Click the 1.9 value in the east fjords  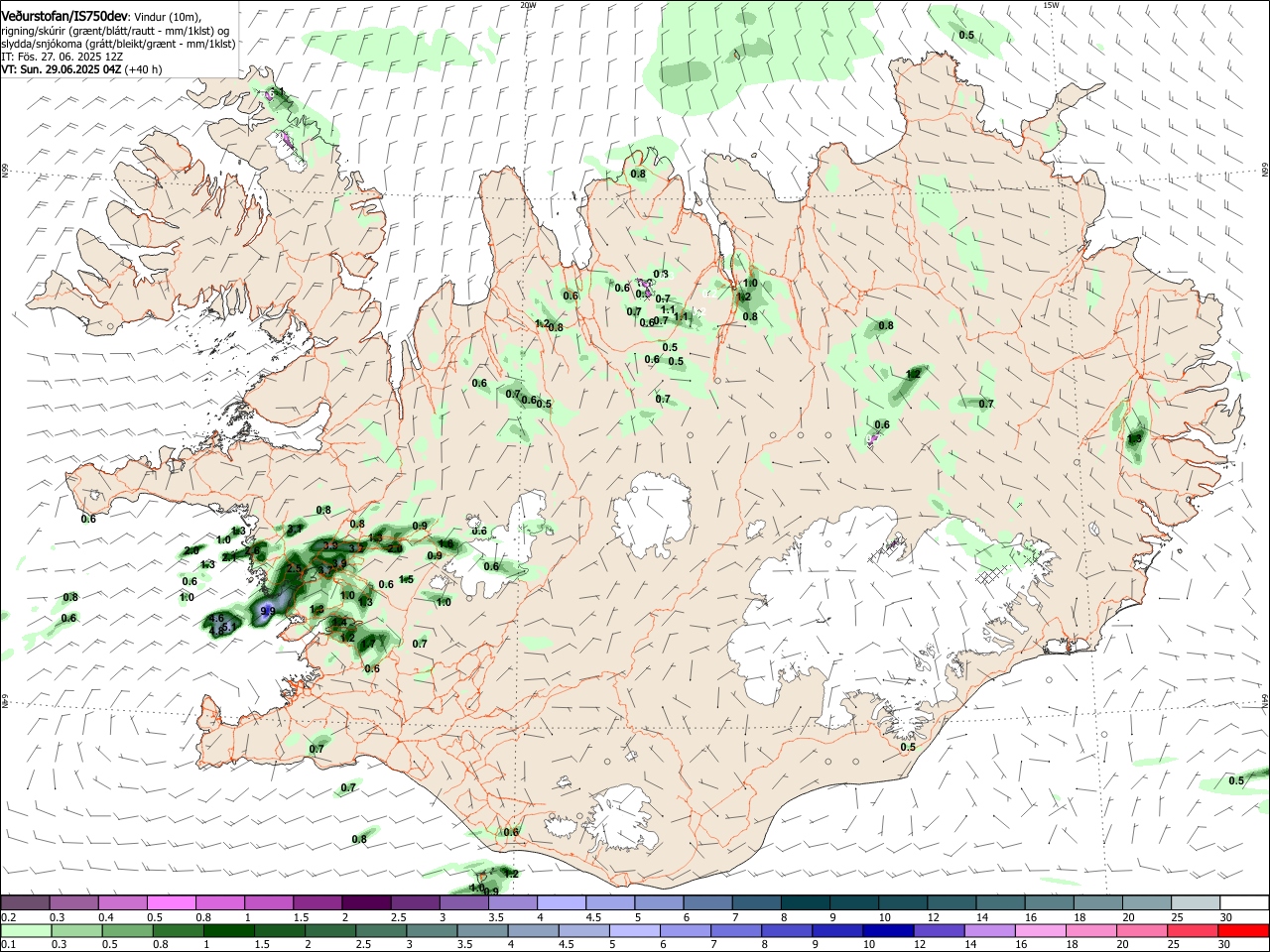point(1135,437)
